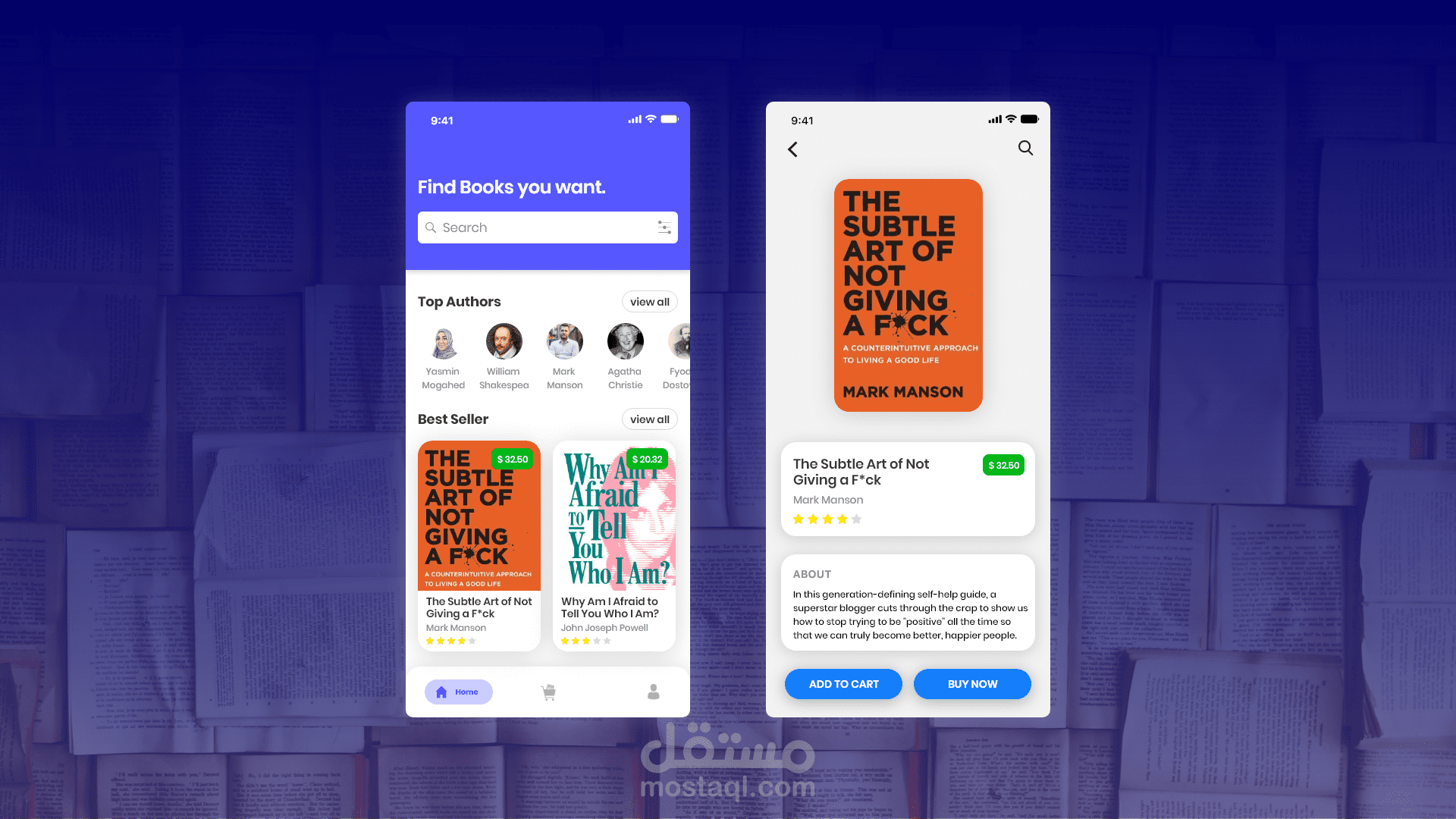Tap the search input field to type
The width and height of the screenshot is (1456, 819).
tap(547, 227)
